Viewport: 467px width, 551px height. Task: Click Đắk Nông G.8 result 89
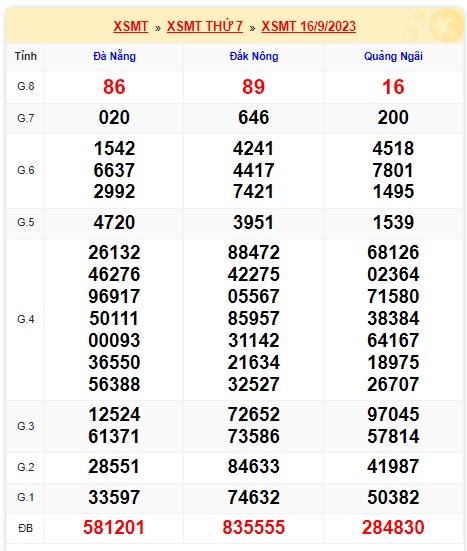pos(253,87)
